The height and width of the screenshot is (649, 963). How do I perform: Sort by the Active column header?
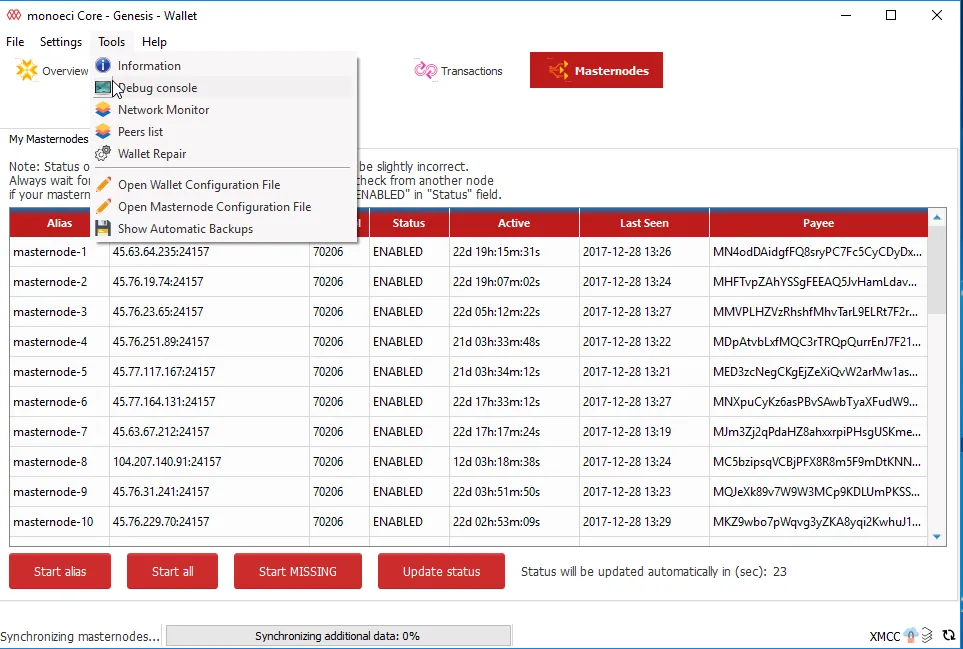514,223
